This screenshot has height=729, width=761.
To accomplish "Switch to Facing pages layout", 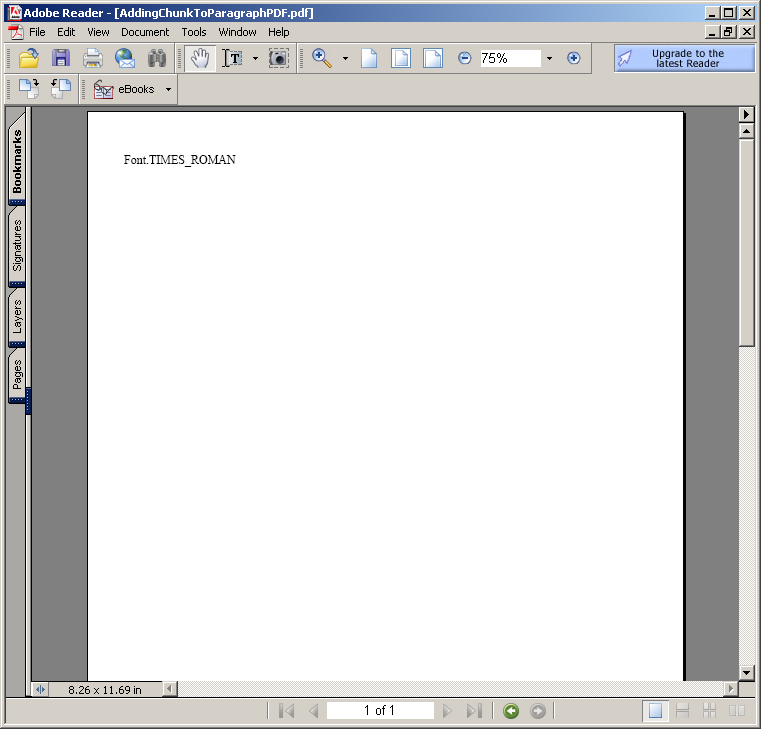I will [x=737, y=711].
